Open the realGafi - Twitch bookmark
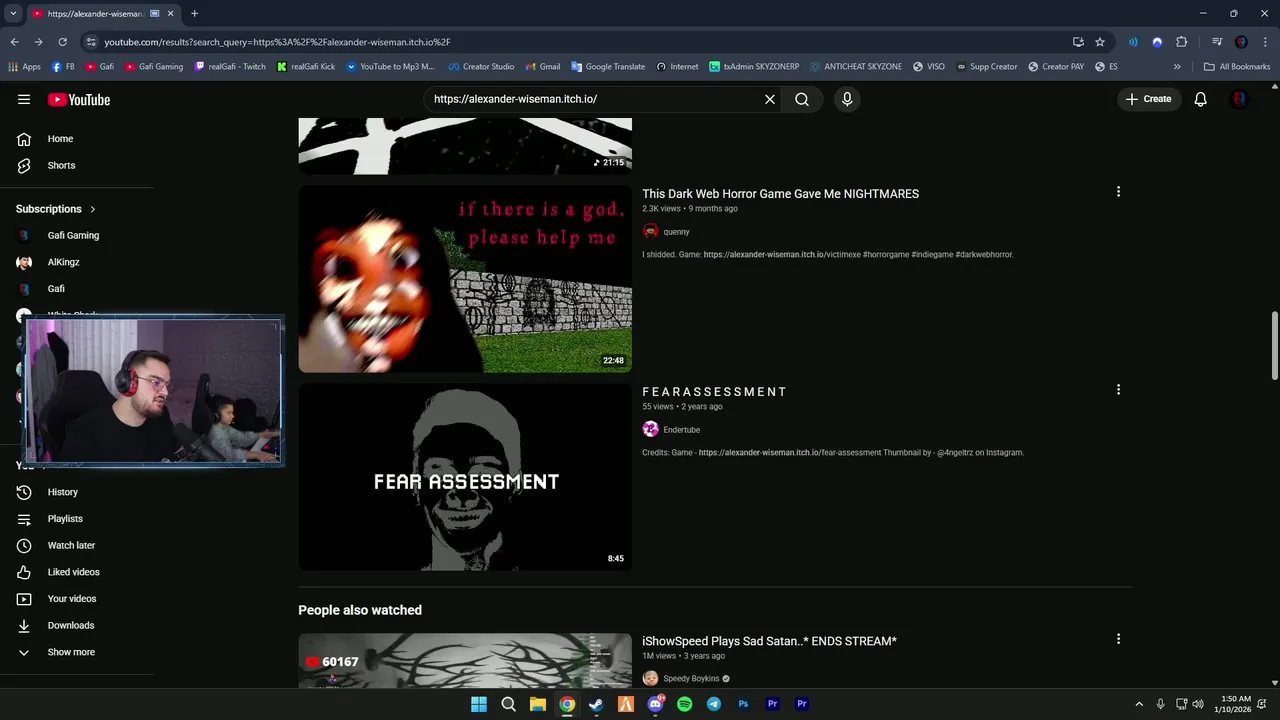1280x720 pixels. 230,67
